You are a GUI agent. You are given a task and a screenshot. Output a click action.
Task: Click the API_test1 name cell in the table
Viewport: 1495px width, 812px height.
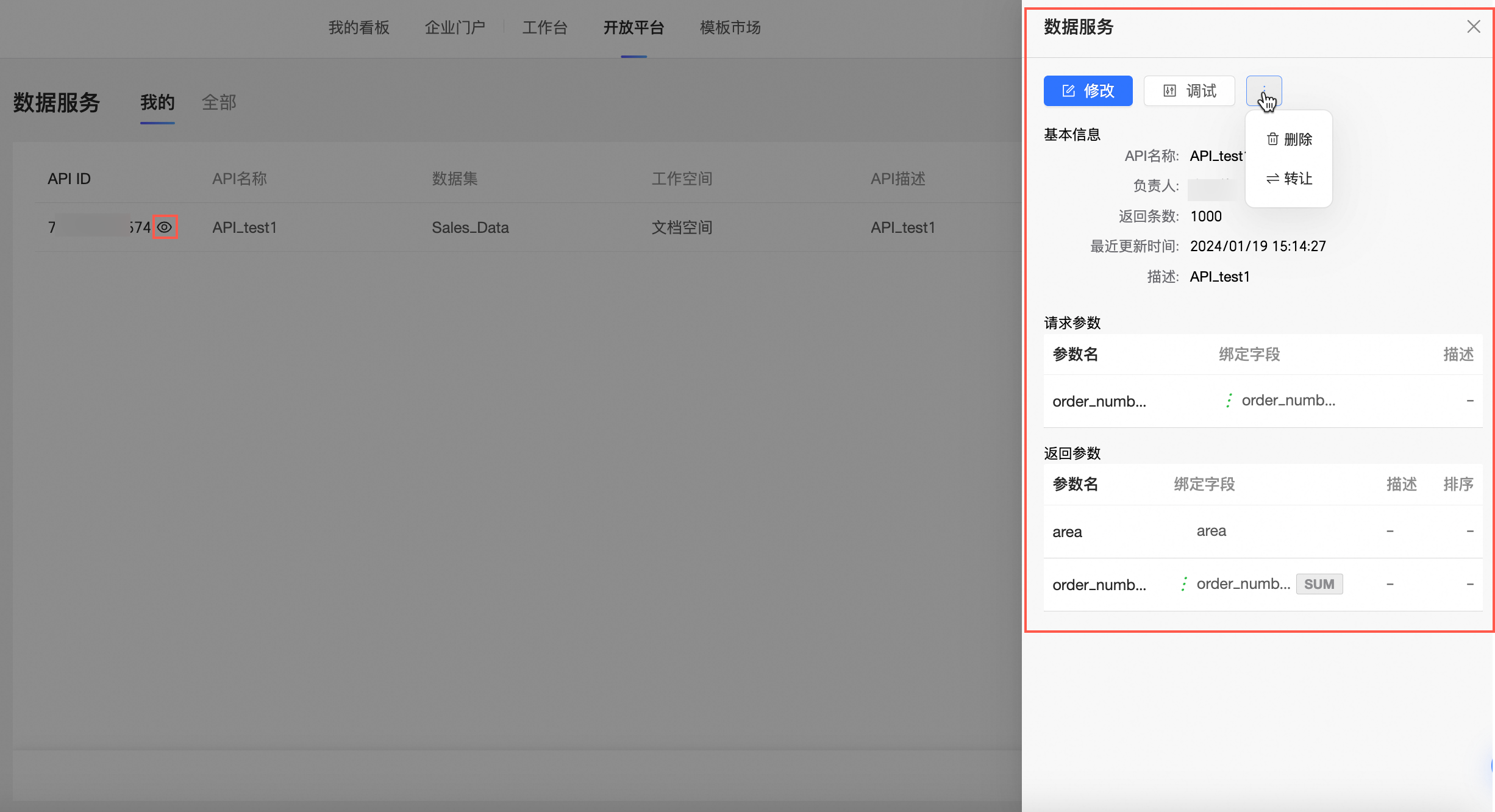tap(244, 227)
